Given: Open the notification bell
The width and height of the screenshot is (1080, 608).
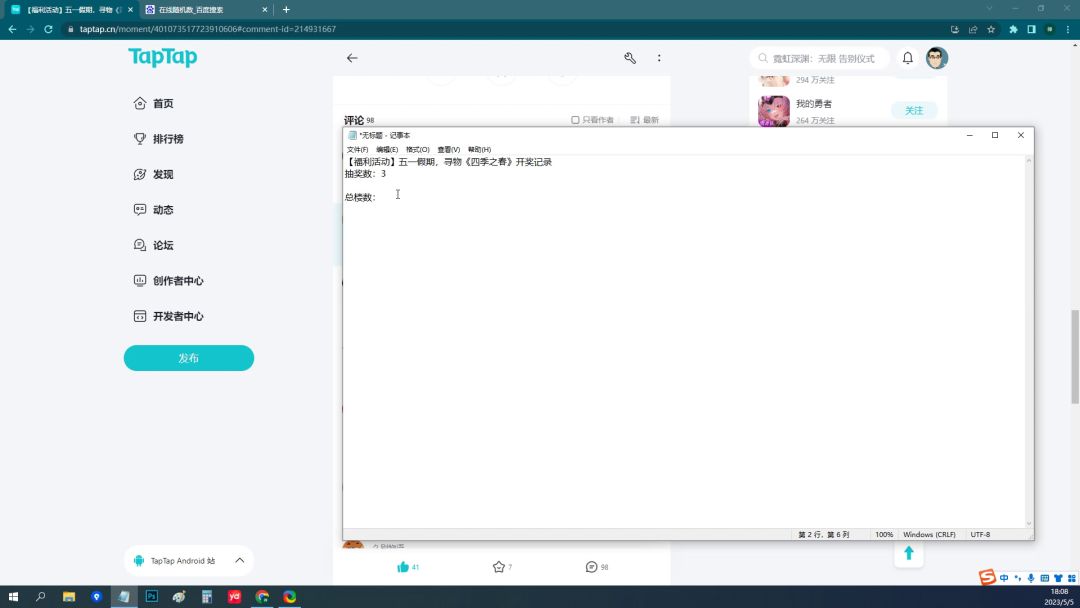Looking at the screenshot, I should tap(908, 58).
